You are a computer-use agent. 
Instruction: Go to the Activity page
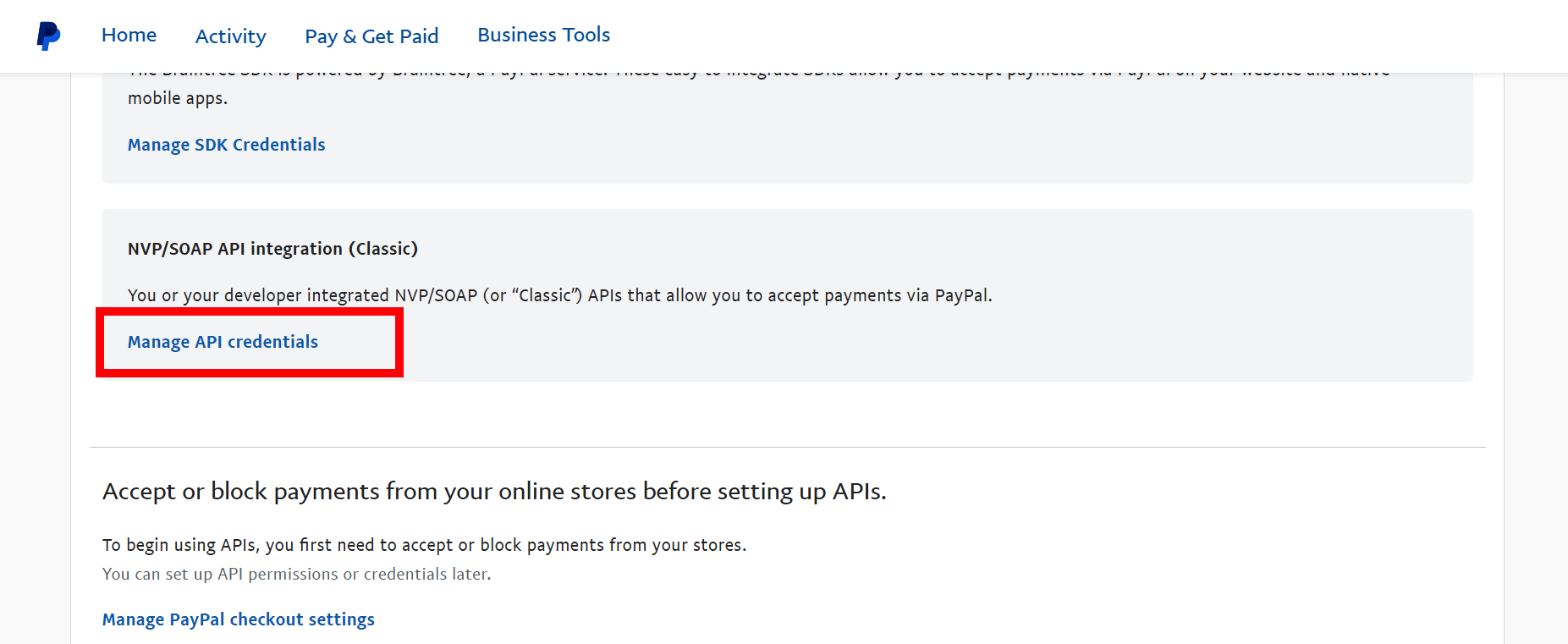[230, 36]
